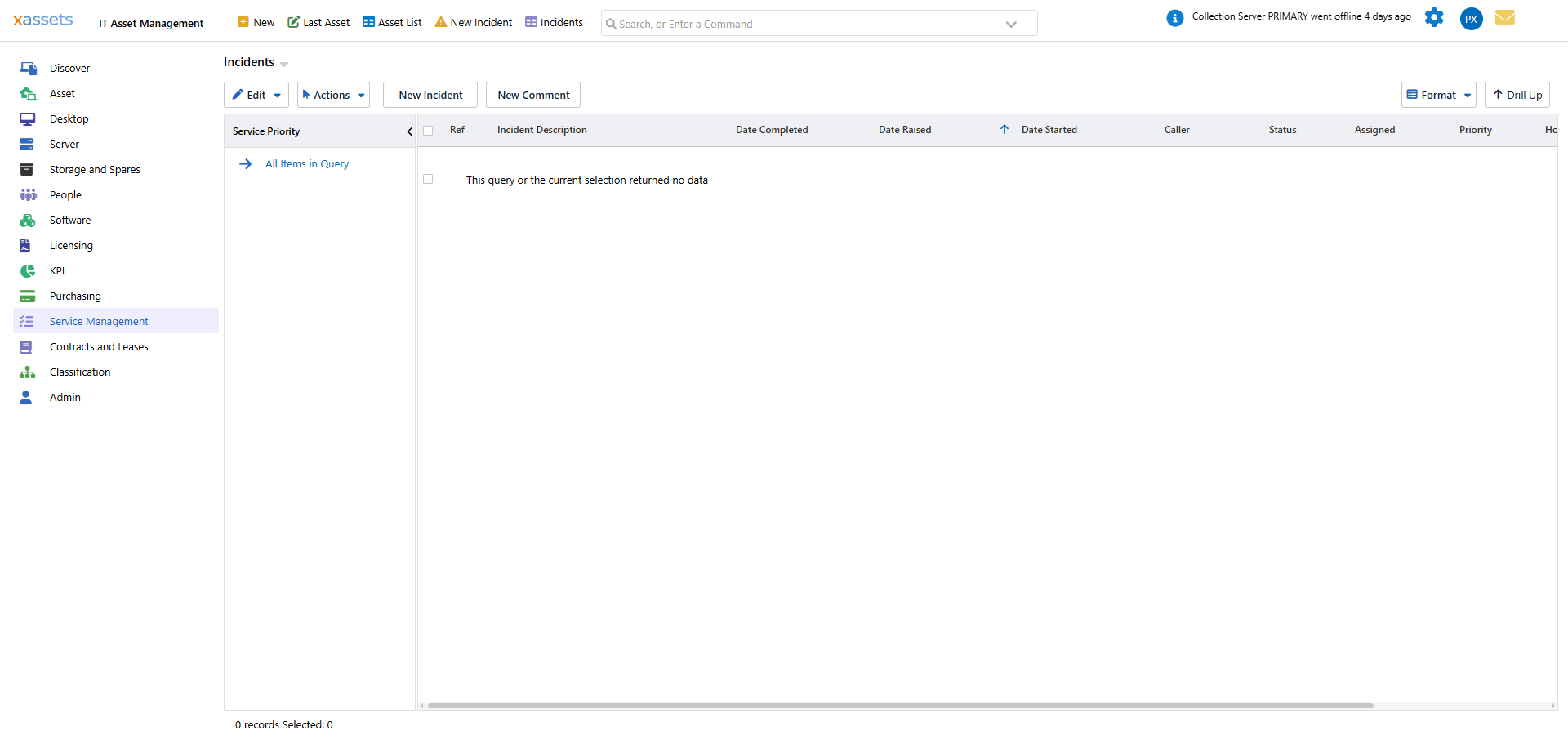
Task: Open the Software section via its icon
Action: 28,220
